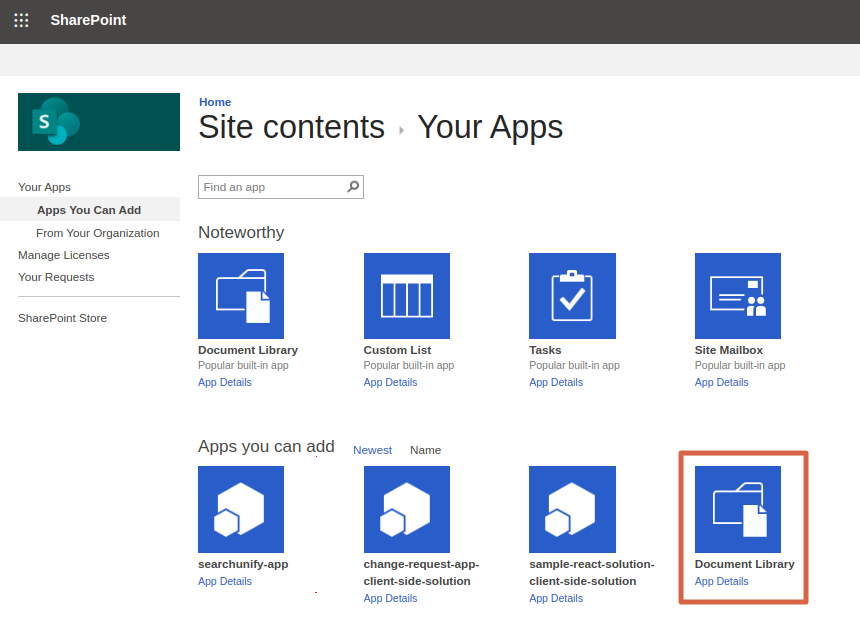
Task: Open Manage Licenses in sidebar
Action: click(x=64, y=255)
